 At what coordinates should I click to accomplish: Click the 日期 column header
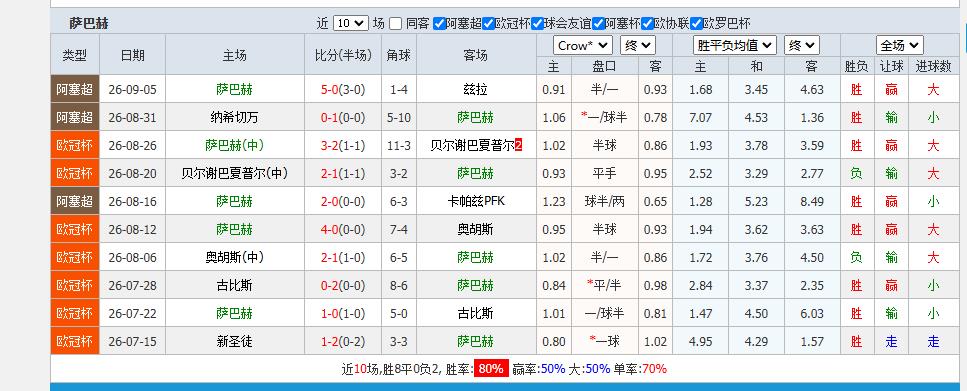click(133, 55)
